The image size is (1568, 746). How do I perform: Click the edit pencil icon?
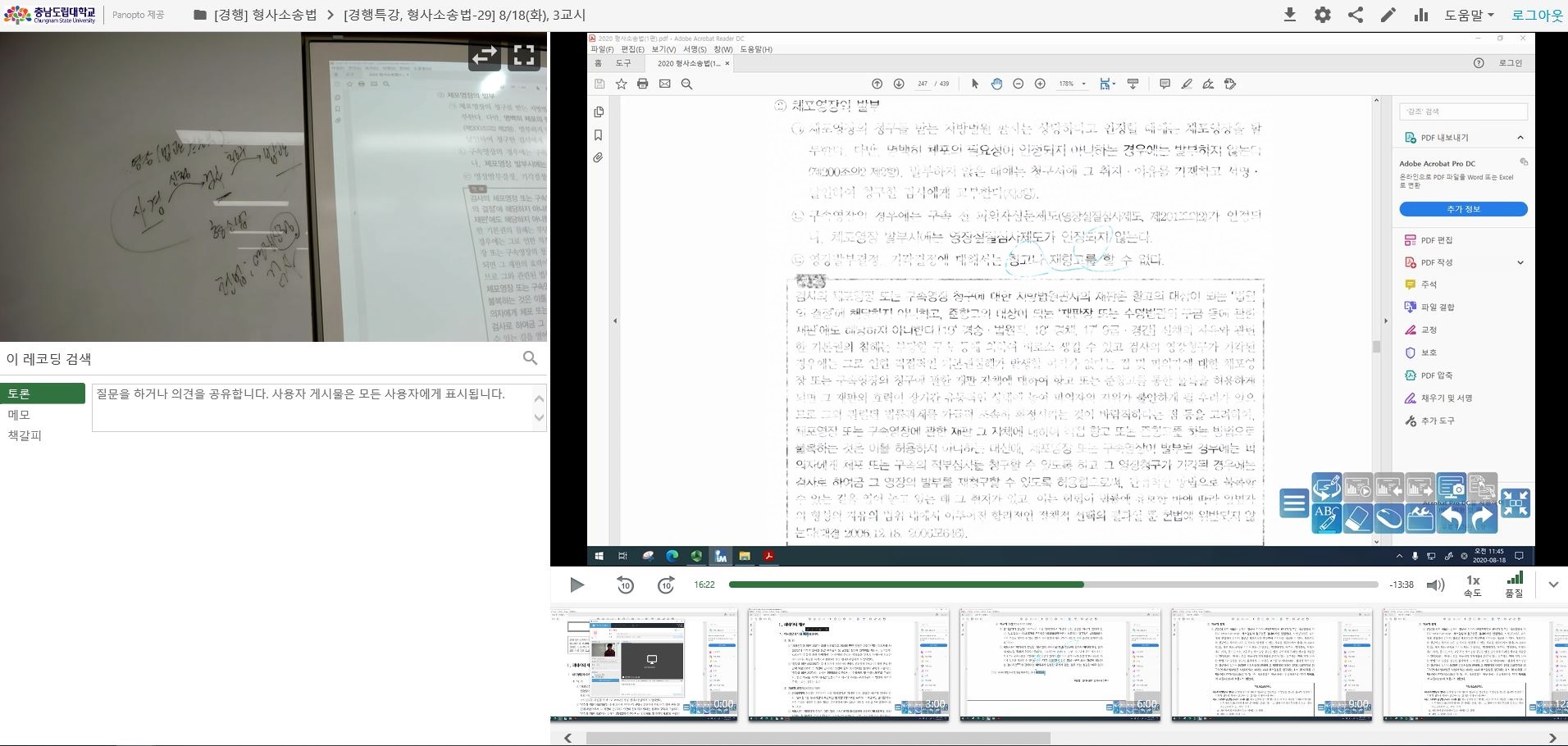click(1388, 15)
